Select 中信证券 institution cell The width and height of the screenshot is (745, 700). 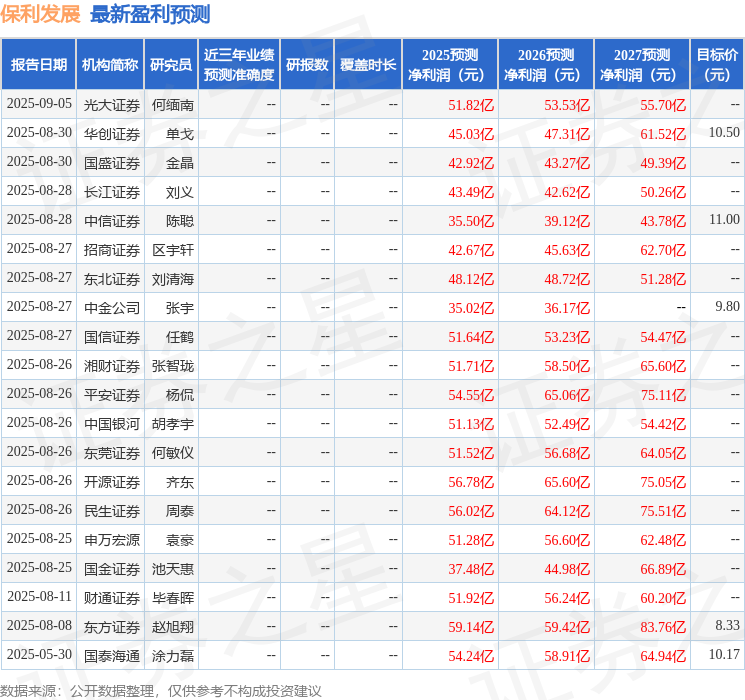coord(112,221)
